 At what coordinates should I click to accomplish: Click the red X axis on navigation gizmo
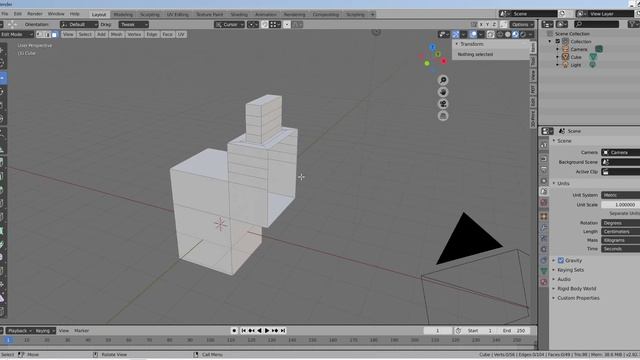tap(444, 61)
